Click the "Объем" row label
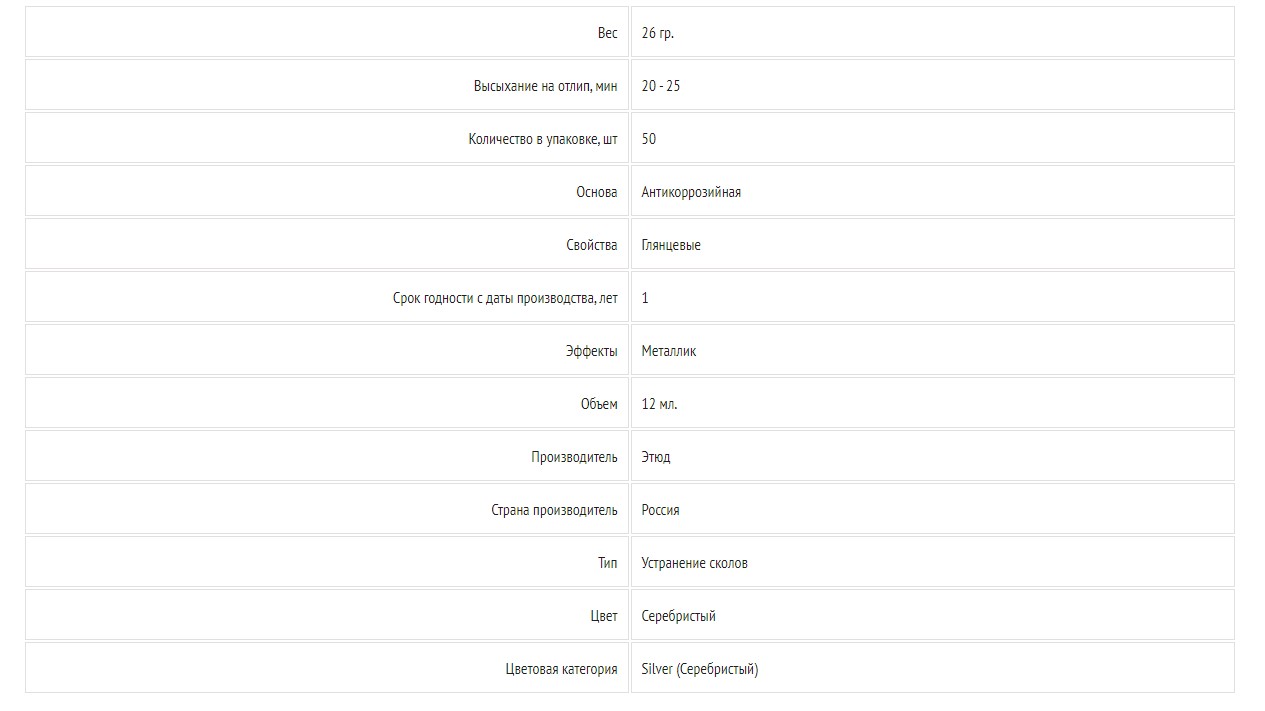Image resolution: width=1265 pixels, height=711 pixels. point(599,404)
